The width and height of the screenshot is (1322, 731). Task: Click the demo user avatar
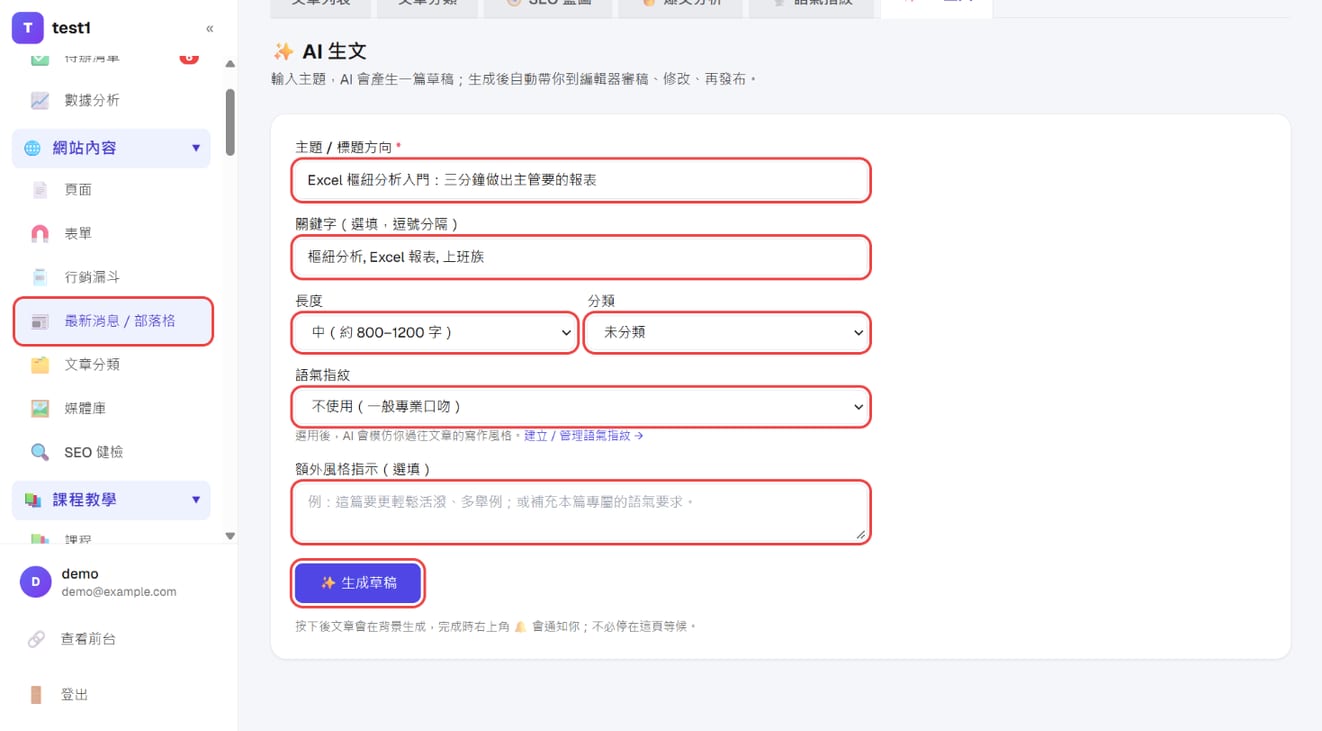pyautogui.click(x=35, y=582)
